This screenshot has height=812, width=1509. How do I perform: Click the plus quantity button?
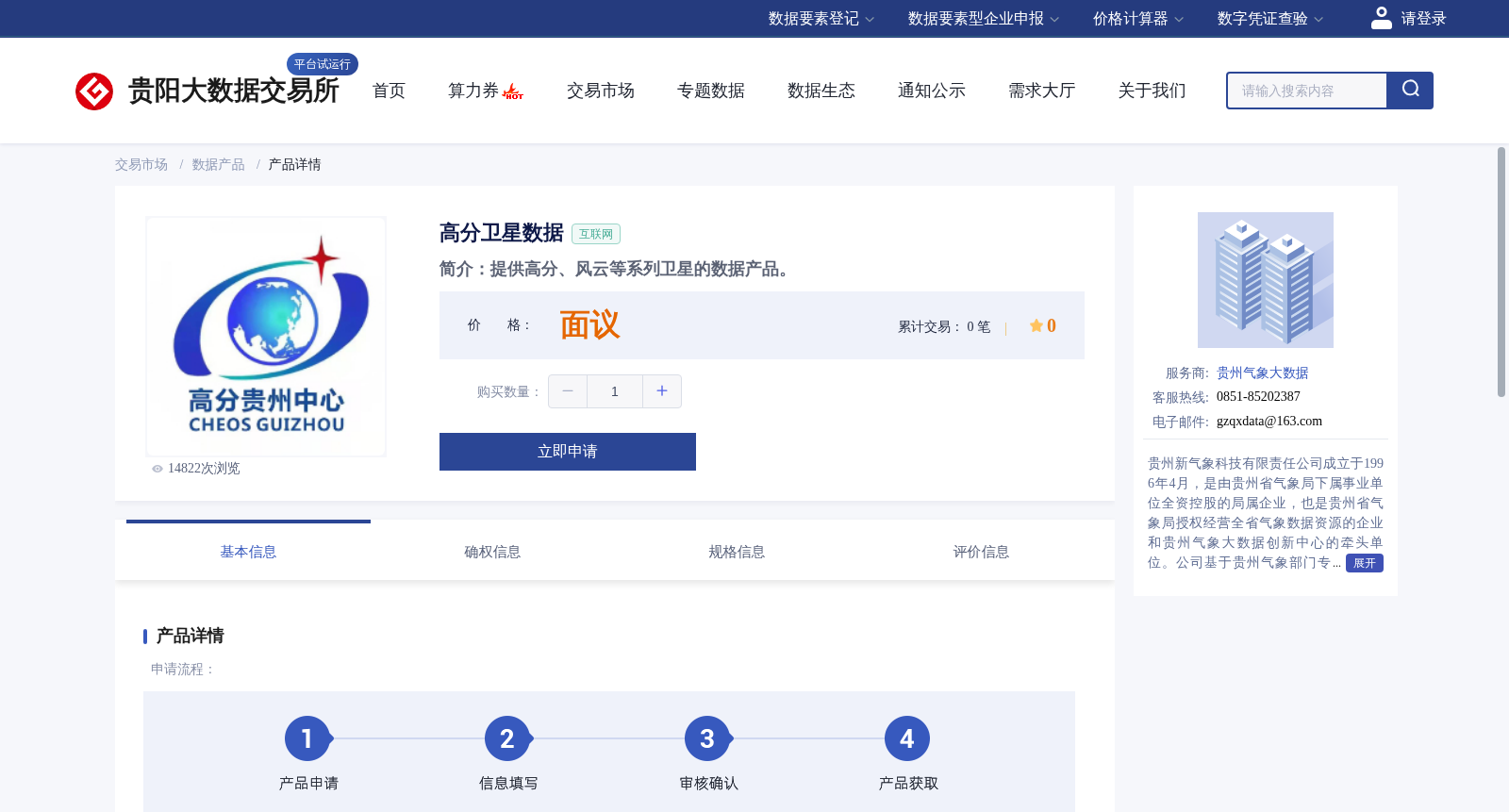click(662, 391)
